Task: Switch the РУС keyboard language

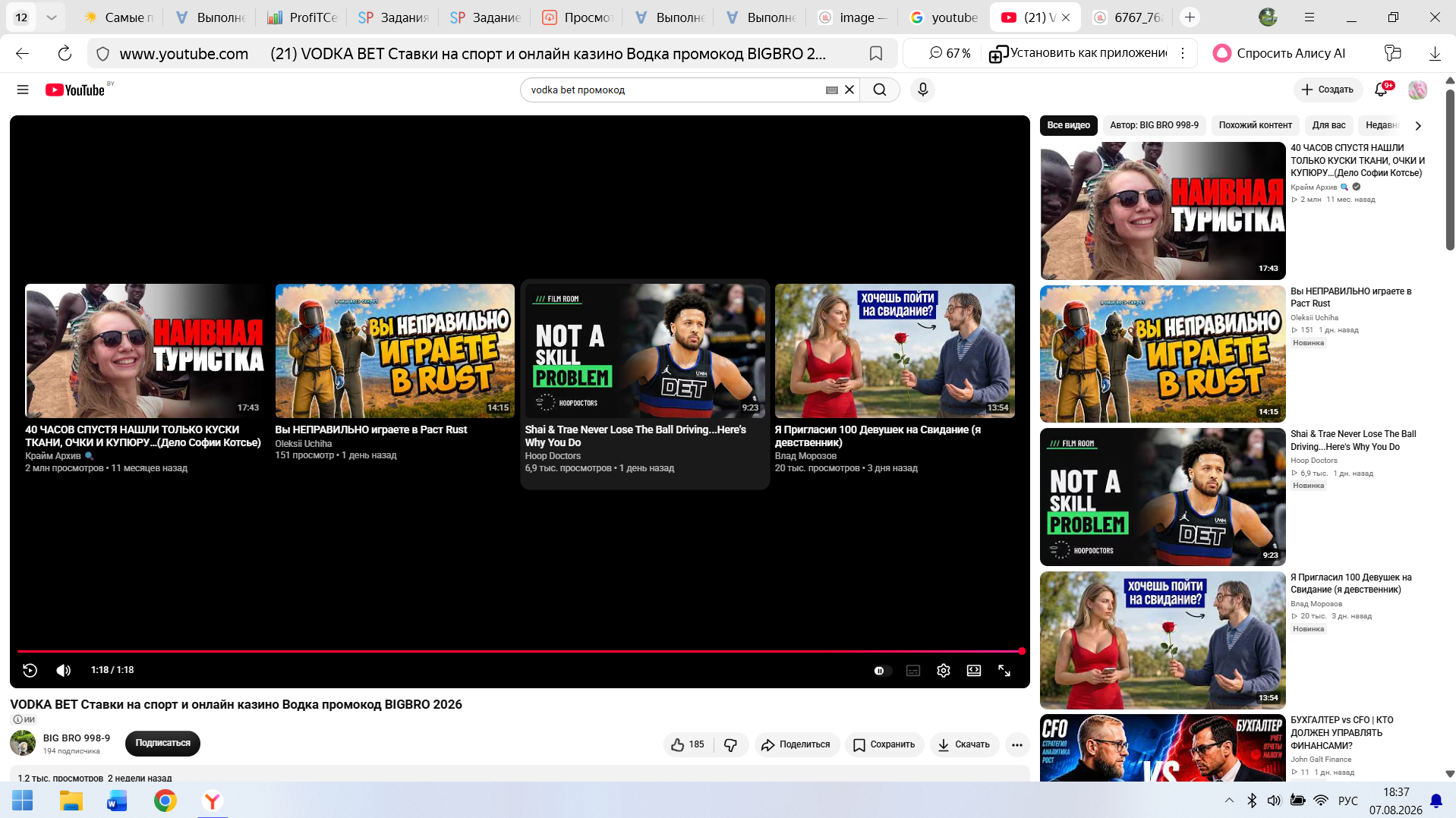Action: tap(1348, 801)
